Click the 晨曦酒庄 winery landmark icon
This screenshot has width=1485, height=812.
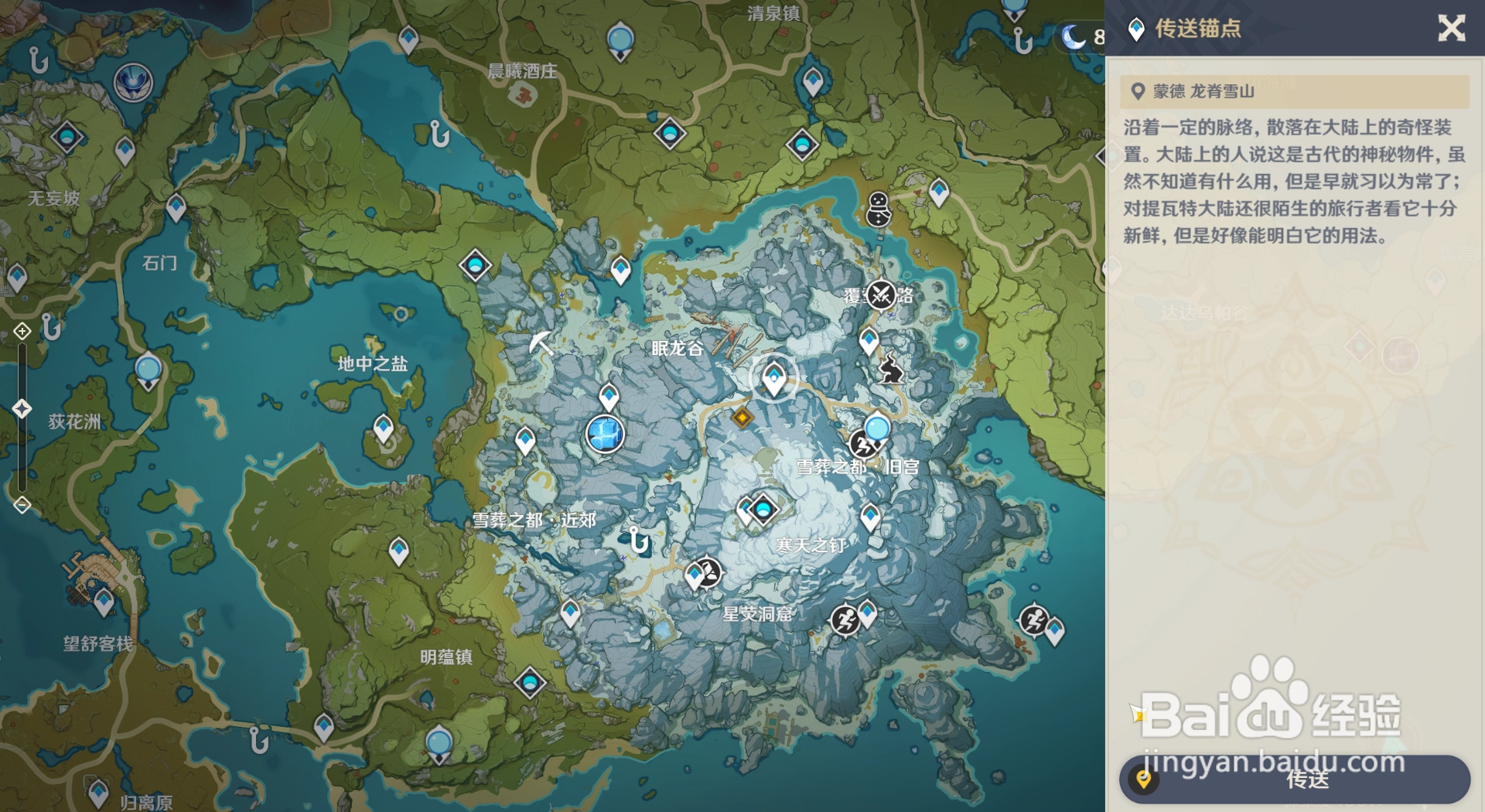(523, 95)
